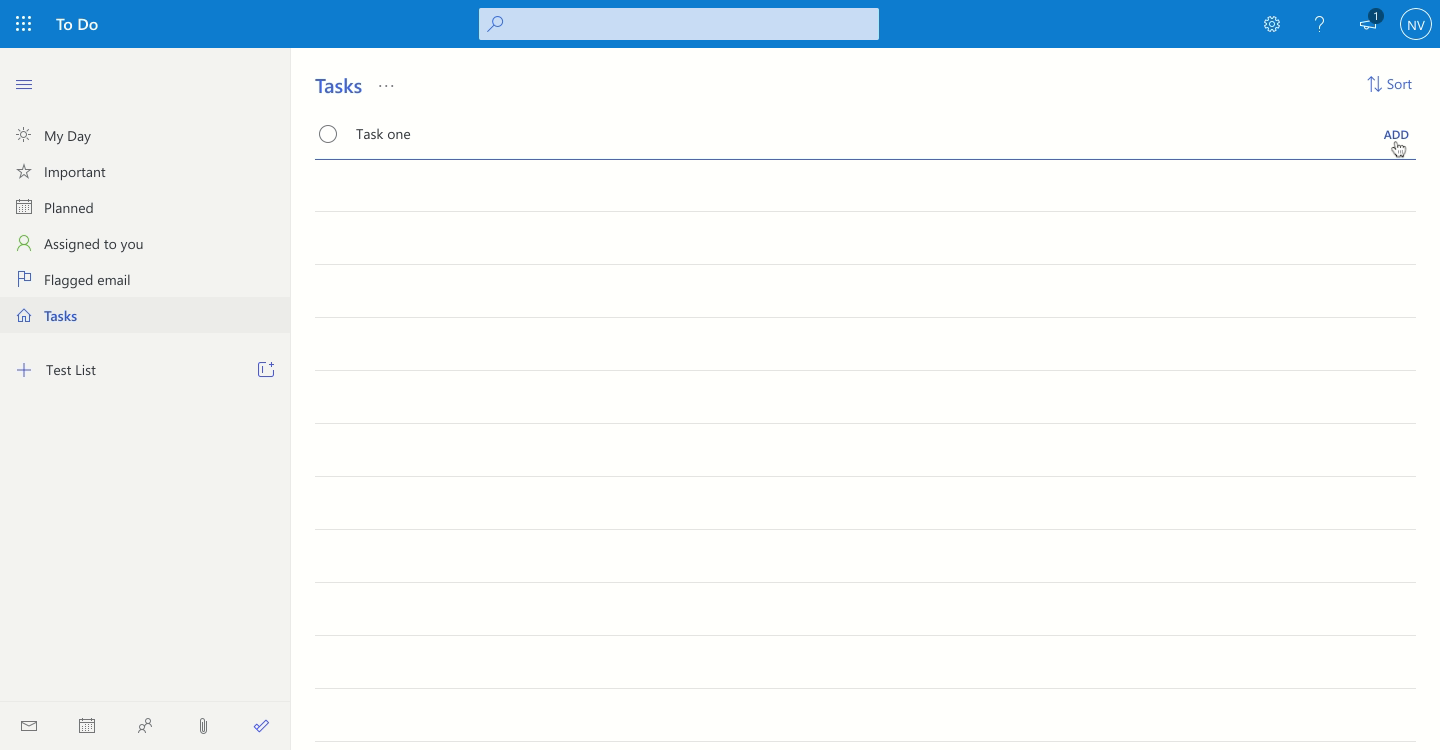Open the Important list
This screenshot has height=750, width=1440.
(x=145, y=172)
